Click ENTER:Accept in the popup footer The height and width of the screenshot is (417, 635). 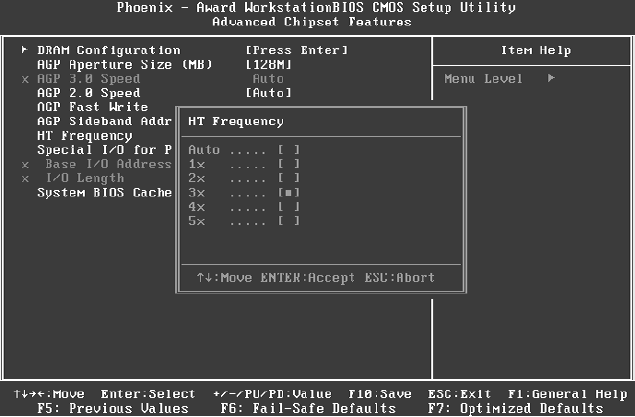click(x=307, y=278)
